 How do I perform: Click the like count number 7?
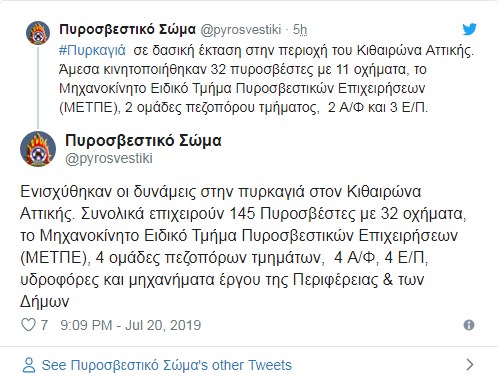point(44,325)
